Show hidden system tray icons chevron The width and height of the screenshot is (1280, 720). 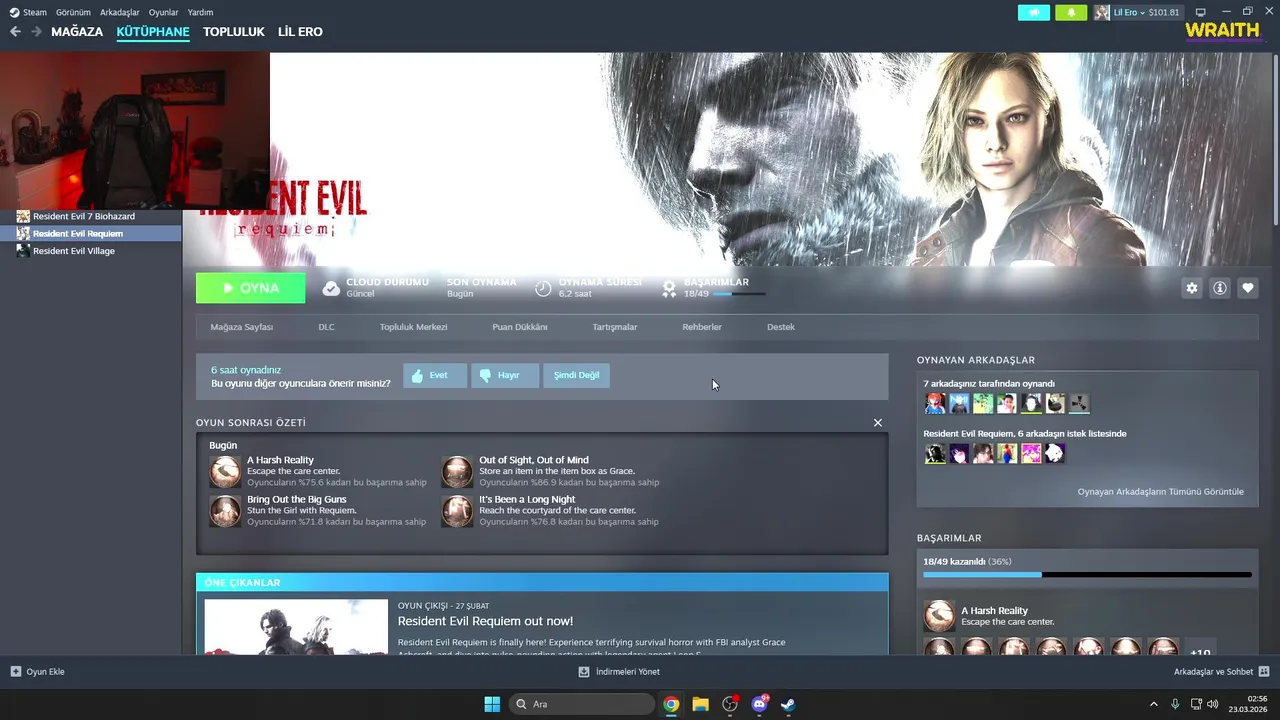(x=1154, y=704)
